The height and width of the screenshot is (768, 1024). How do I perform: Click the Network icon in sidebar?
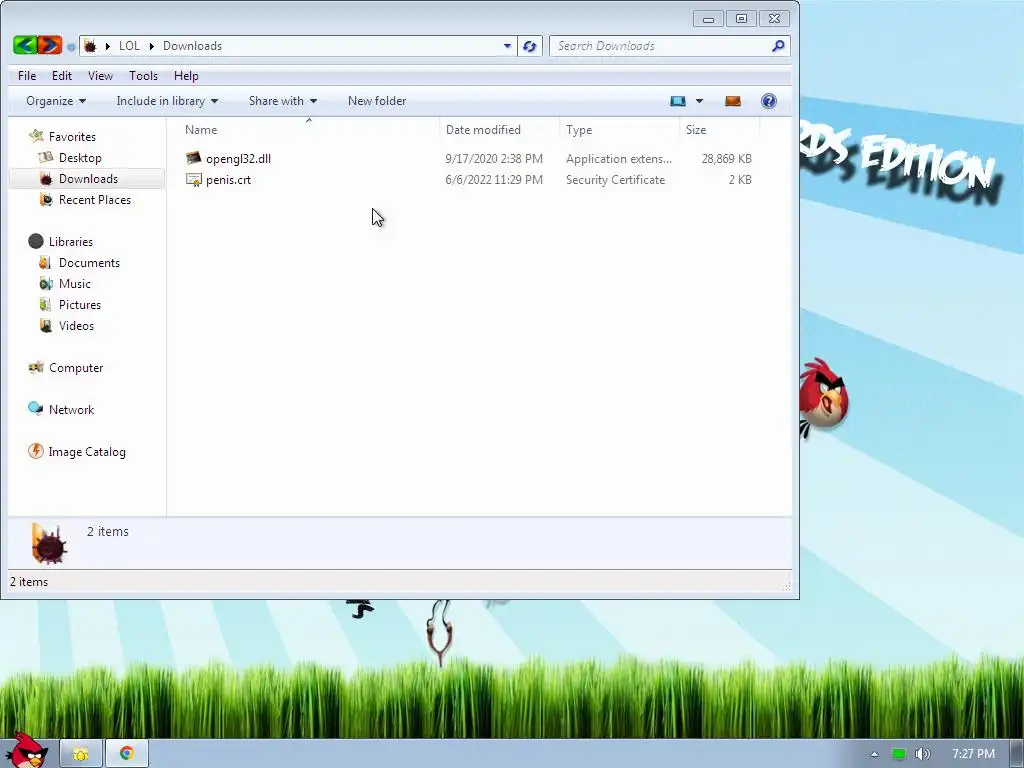pos(35,409)
